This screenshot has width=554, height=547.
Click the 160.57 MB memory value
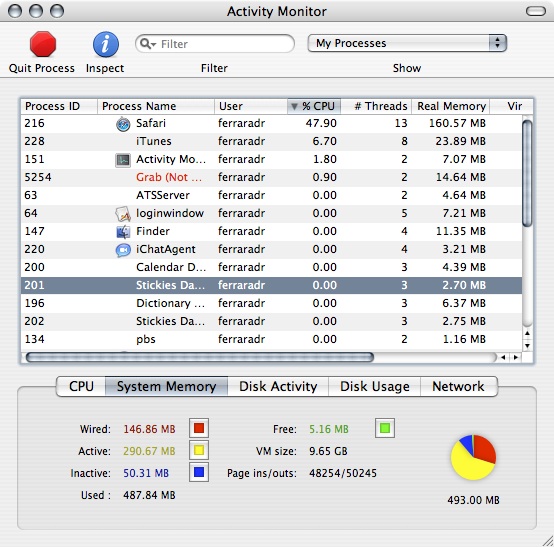tap(457, 123)
